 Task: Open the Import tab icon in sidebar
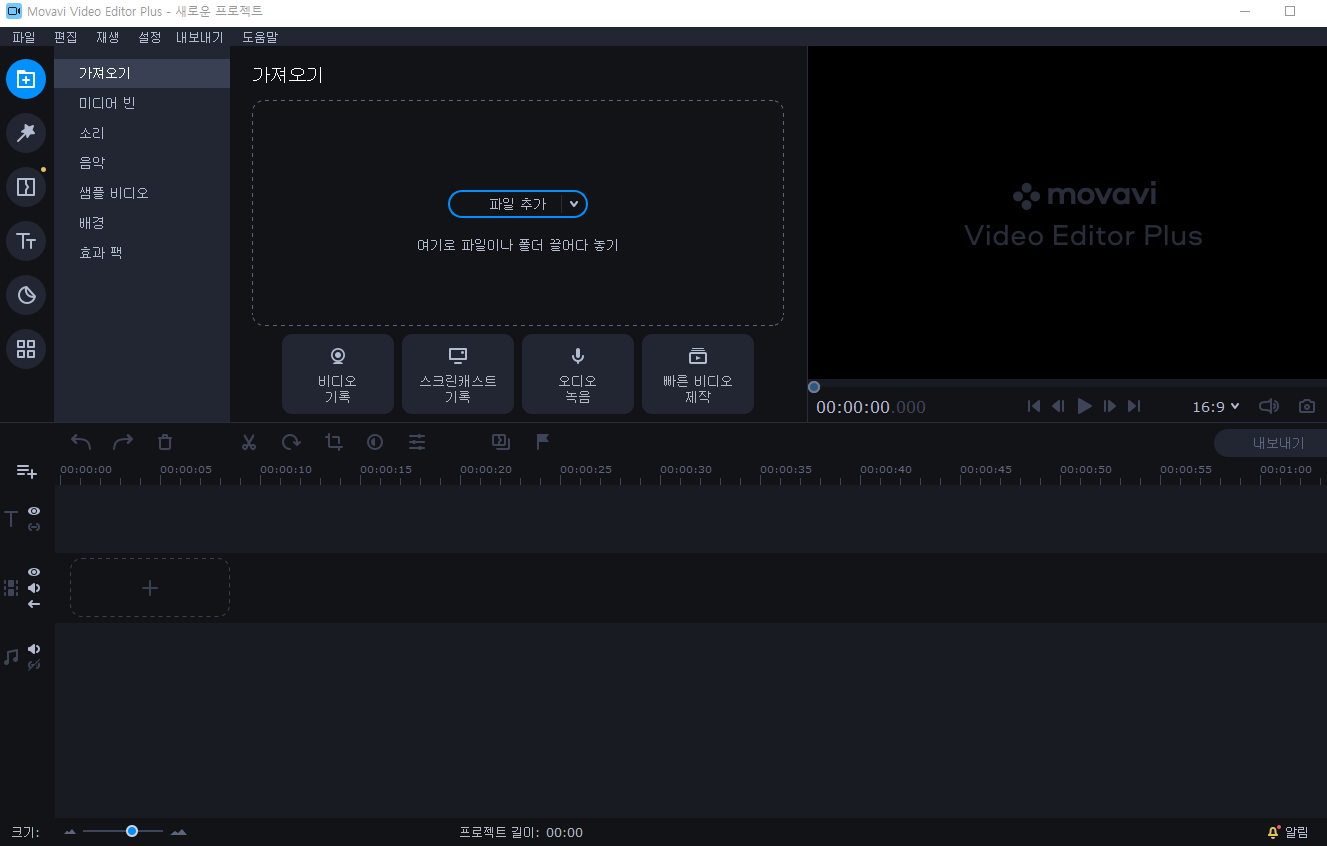click(26, 79)
